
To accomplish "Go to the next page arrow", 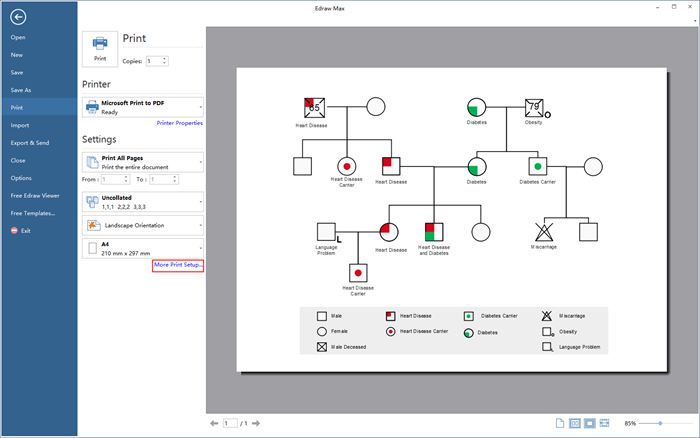I will [x=258, y=424].
